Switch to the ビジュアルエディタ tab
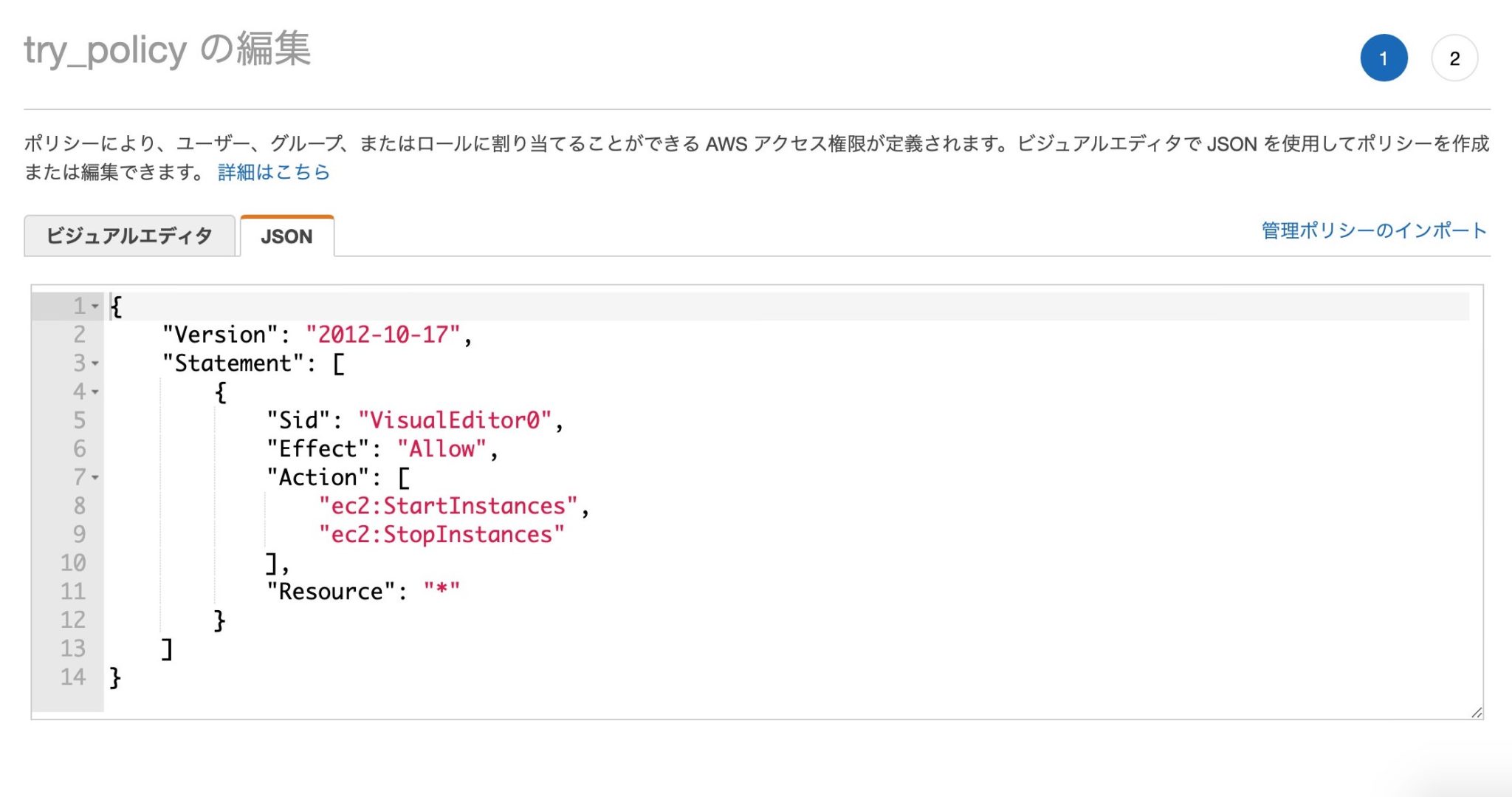1512x797 pixels. click(x=130, y=235)
